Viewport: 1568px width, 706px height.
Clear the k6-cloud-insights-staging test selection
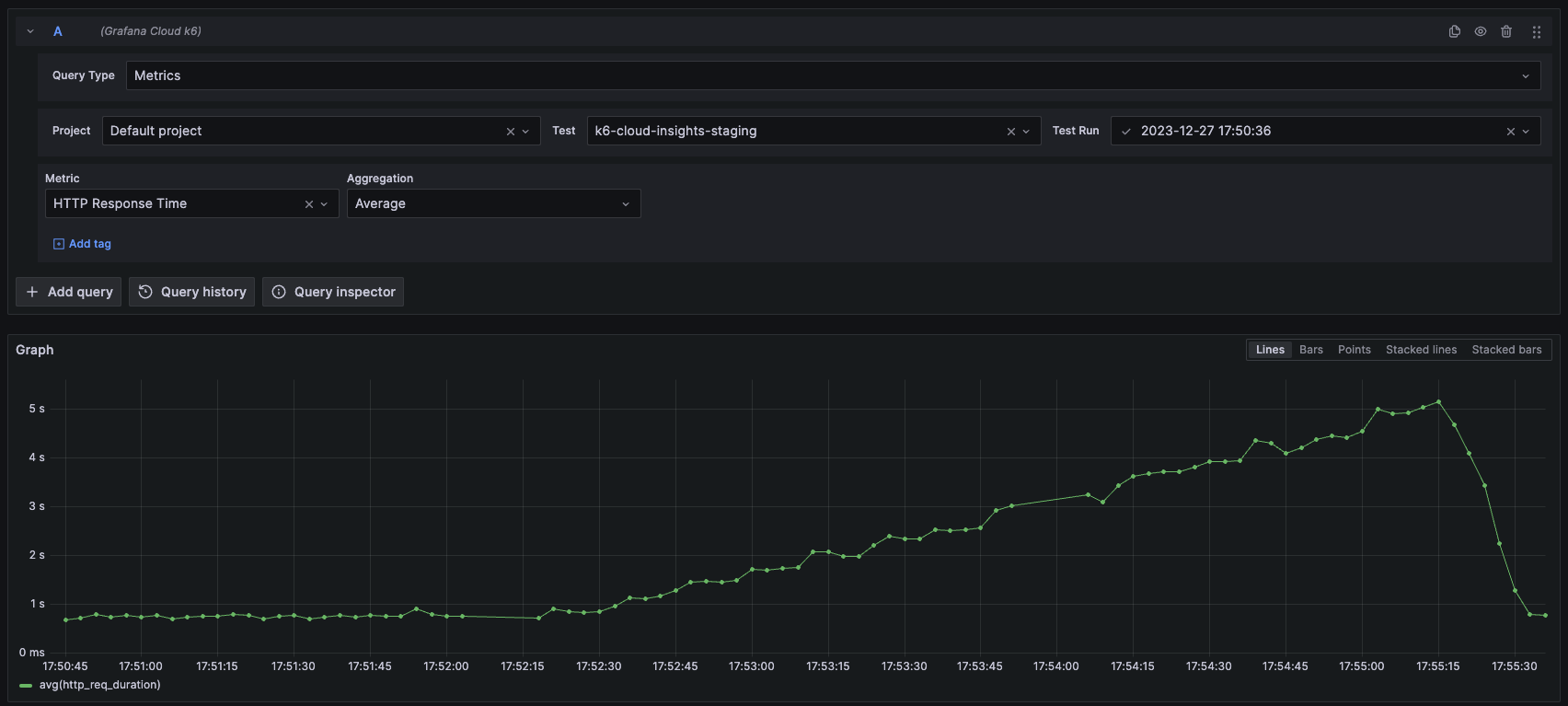(1011, 132)
